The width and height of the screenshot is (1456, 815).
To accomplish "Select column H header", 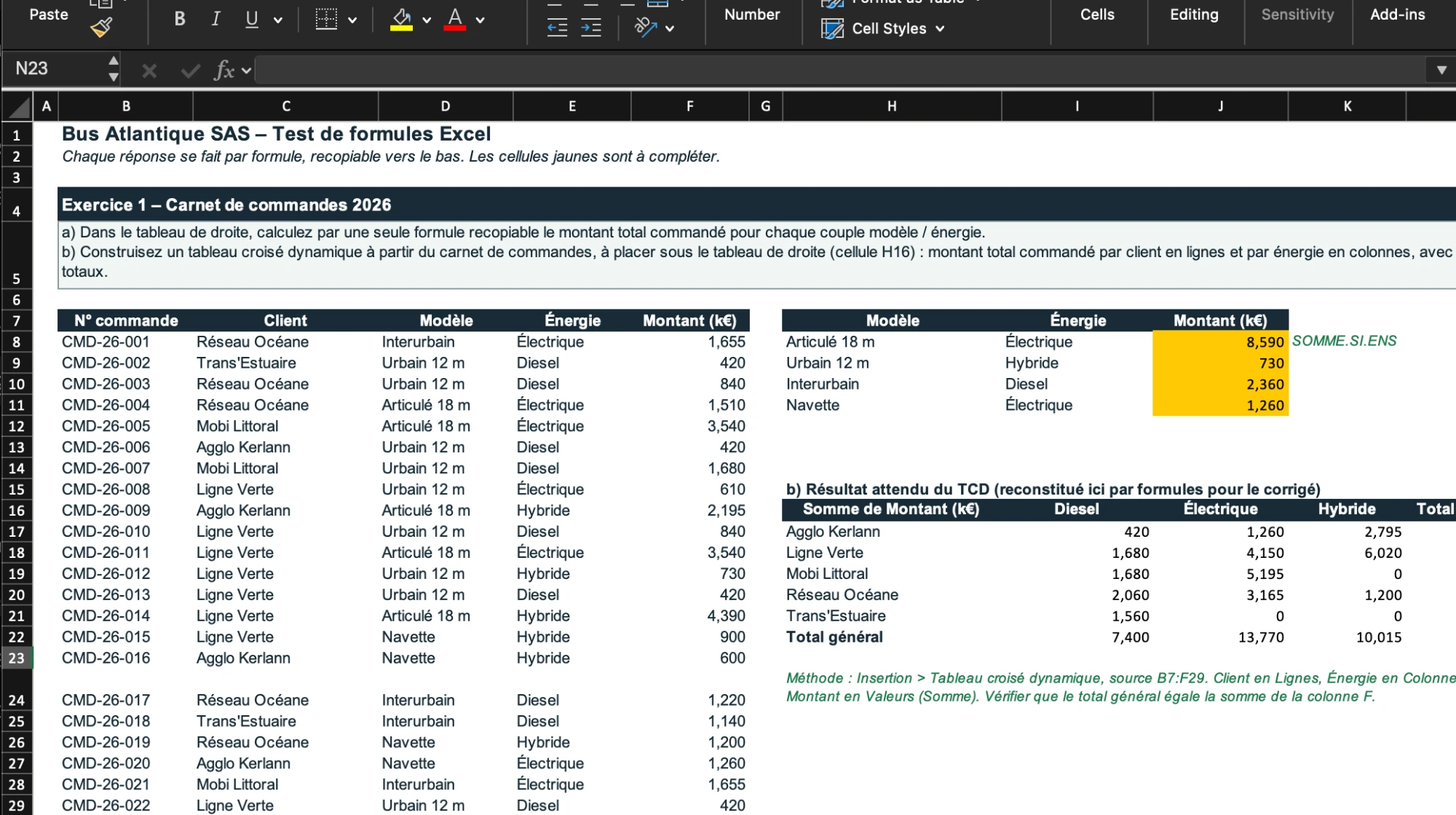I will 892,106.
